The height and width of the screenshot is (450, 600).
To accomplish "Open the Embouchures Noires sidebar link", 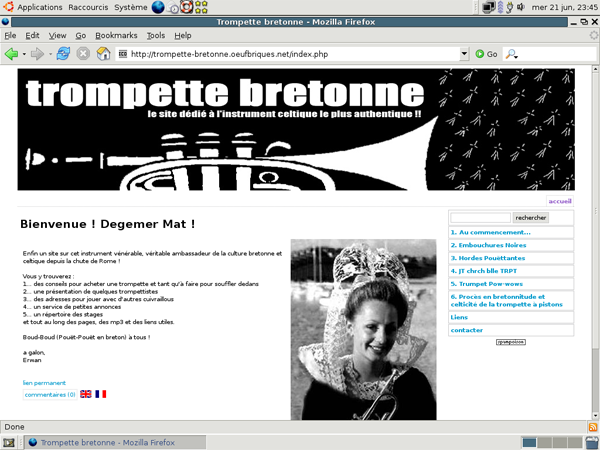I will point(488,244).
